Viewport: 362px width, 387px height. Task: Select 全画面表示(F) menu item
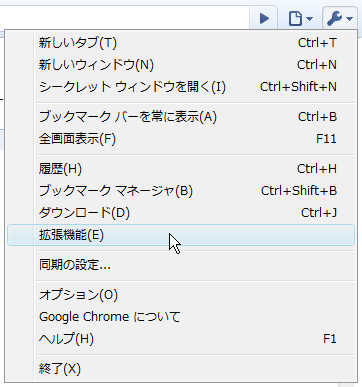tap(181, 139)
